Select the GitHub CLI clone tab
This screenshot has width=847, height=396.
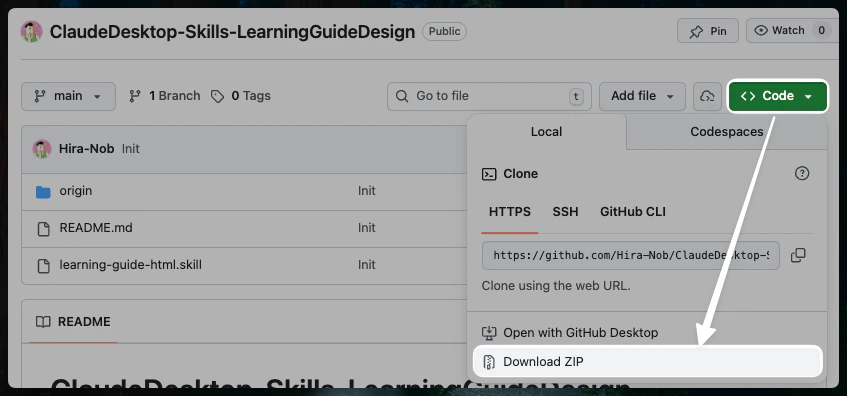click(633, 212)
